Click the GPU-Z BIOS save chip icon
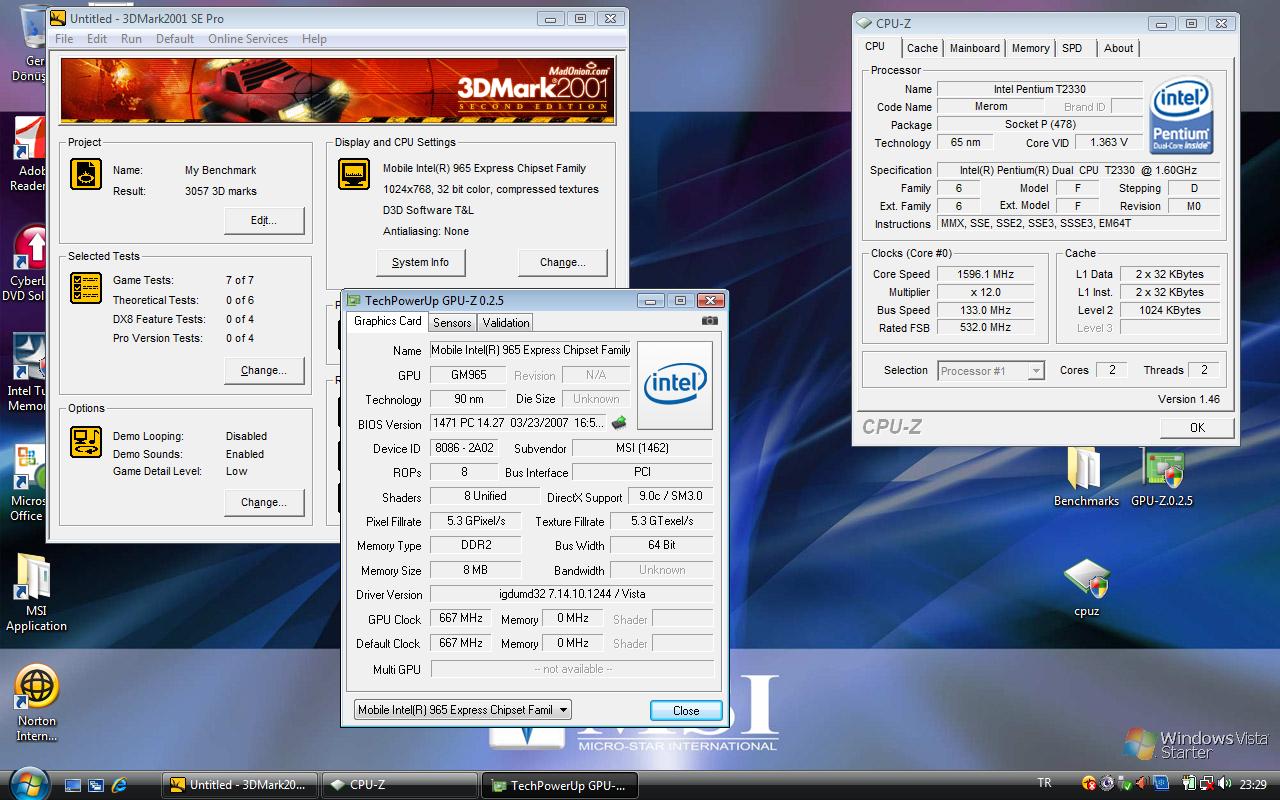The width and height of the screenshot is (1280, 800). [x=619, y=423]
